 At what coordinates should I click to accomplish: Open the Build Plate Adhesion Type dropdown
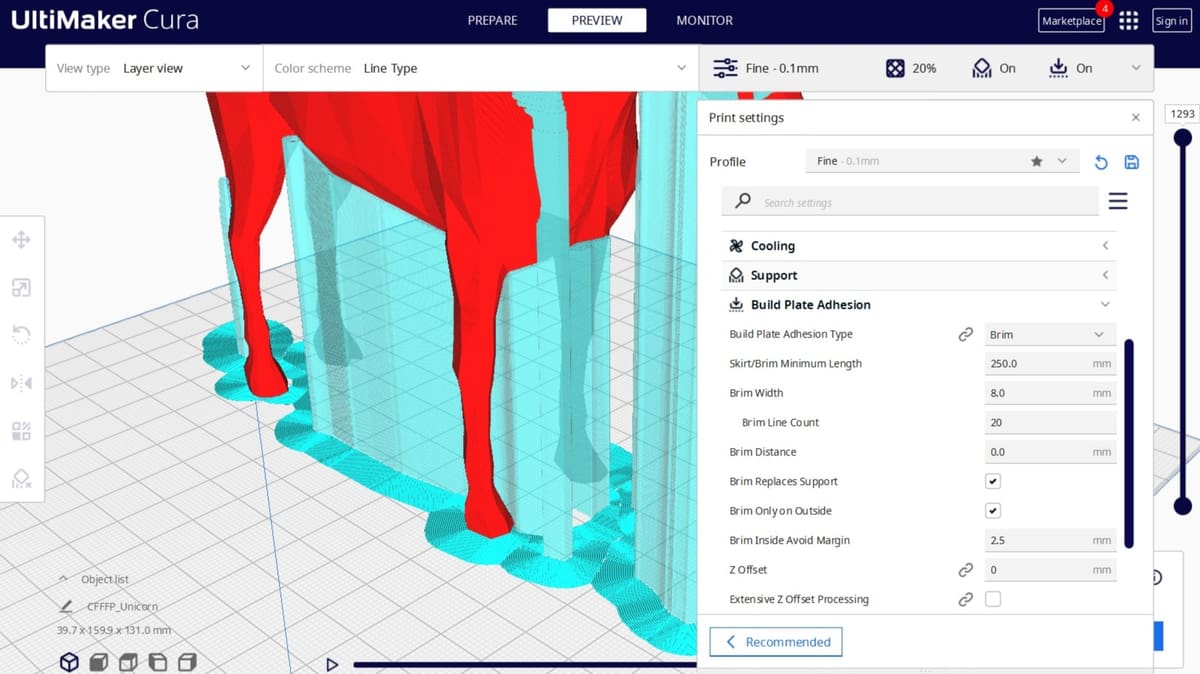click(1050, 334)
